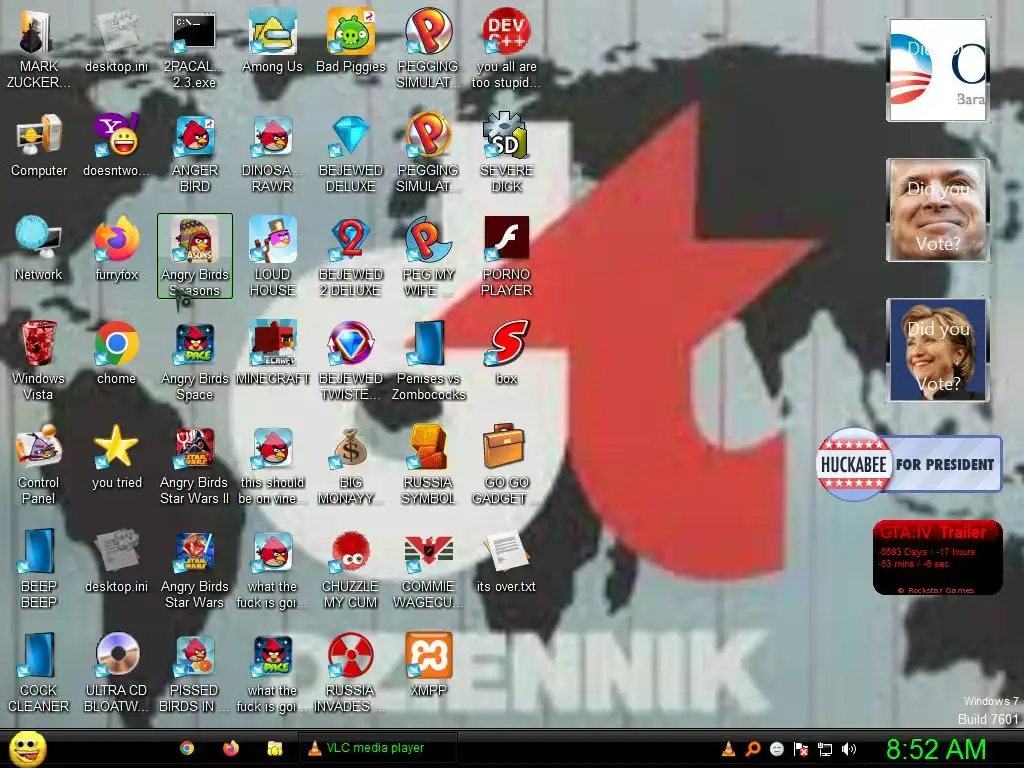Open the folder icon in the taskbar
The image size is (1024, 768).
pos(274,748)
